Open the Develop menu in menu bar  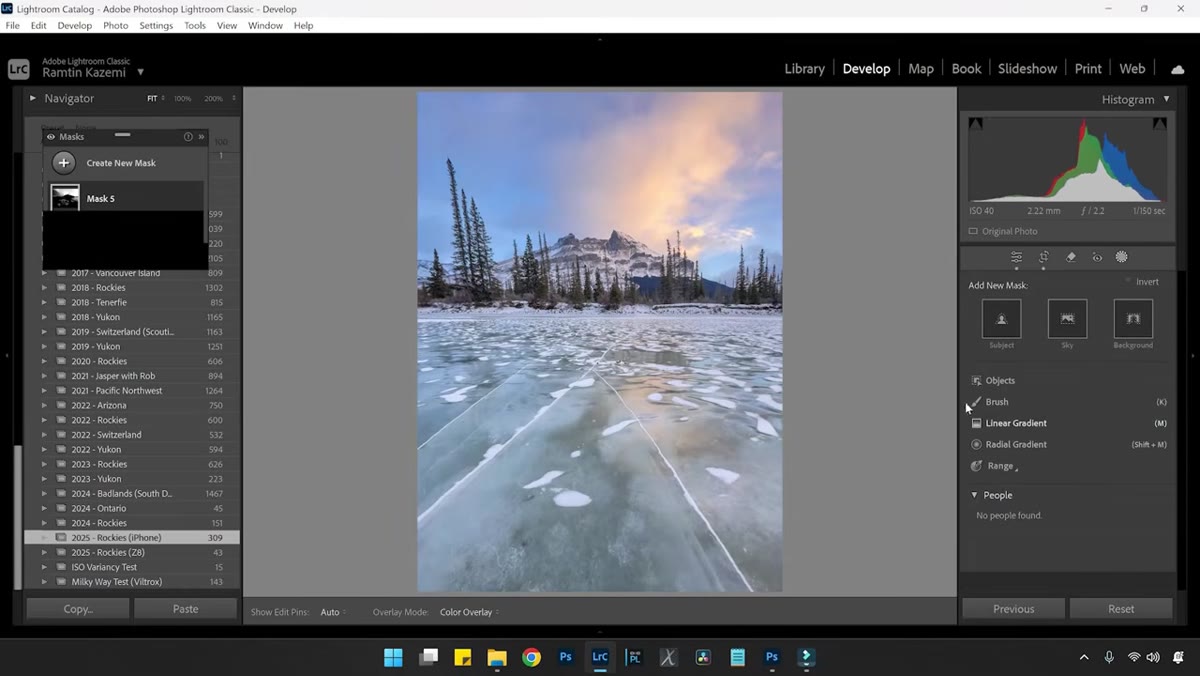75,26
